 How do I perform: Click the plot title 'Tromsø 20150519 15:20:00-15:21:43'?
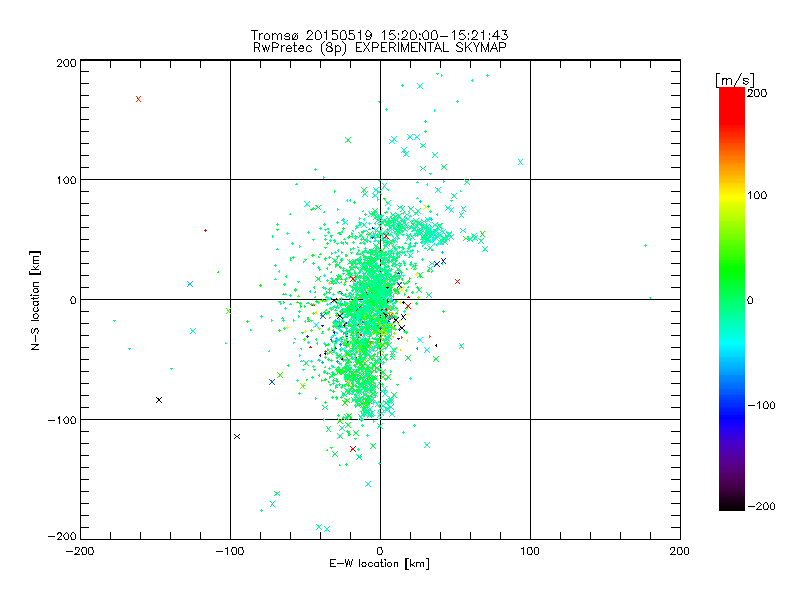point(379,35)
